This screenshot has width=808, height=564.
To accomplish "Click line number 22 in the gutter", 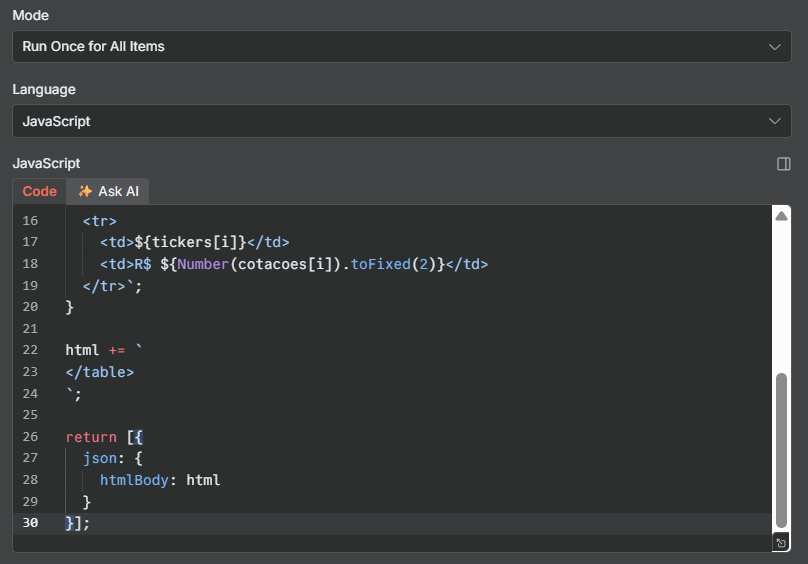I will 30,350.
